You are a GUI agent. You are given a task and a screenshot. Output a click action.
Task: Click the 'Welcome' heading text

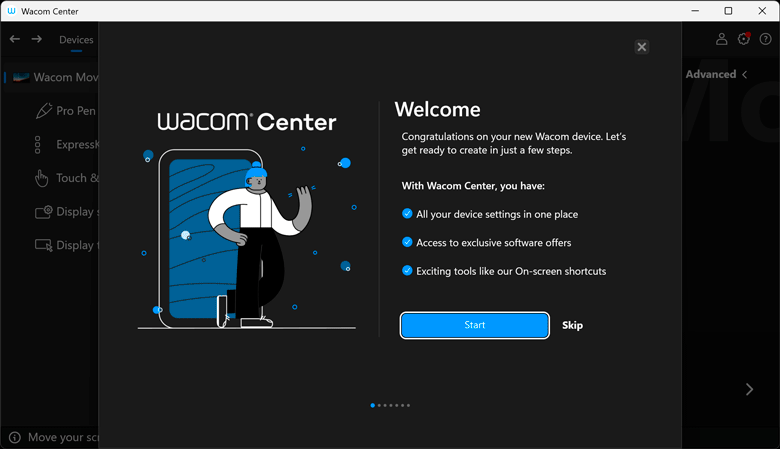coord(437,109)
